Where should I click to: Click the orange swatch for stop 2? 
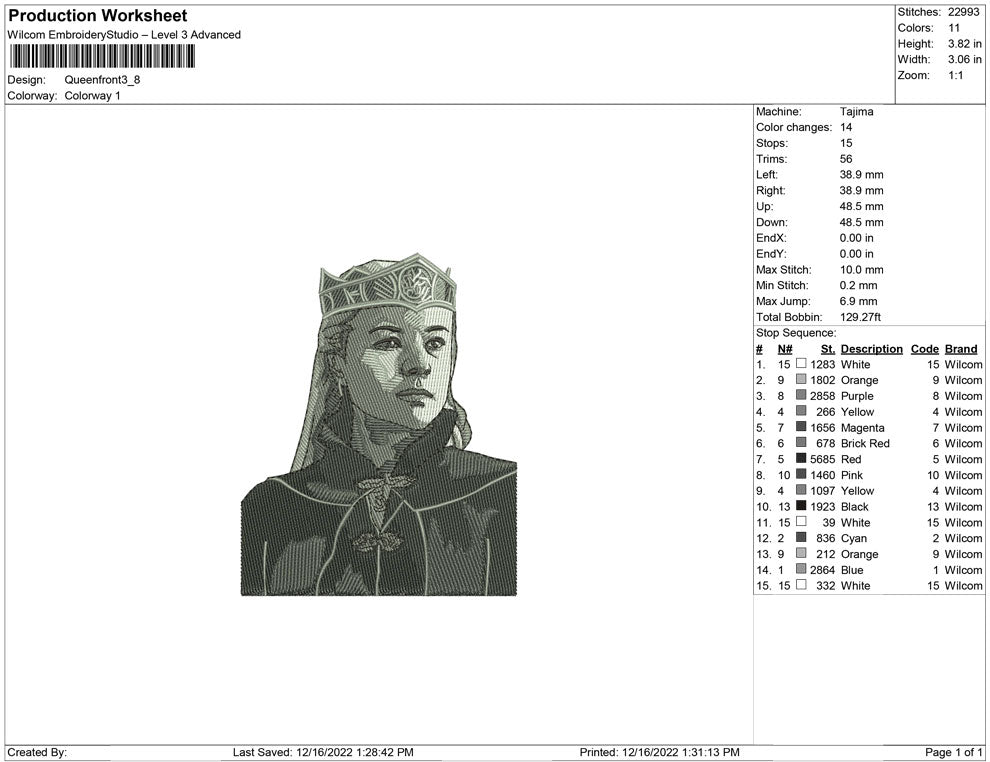[x=801, y=379]
